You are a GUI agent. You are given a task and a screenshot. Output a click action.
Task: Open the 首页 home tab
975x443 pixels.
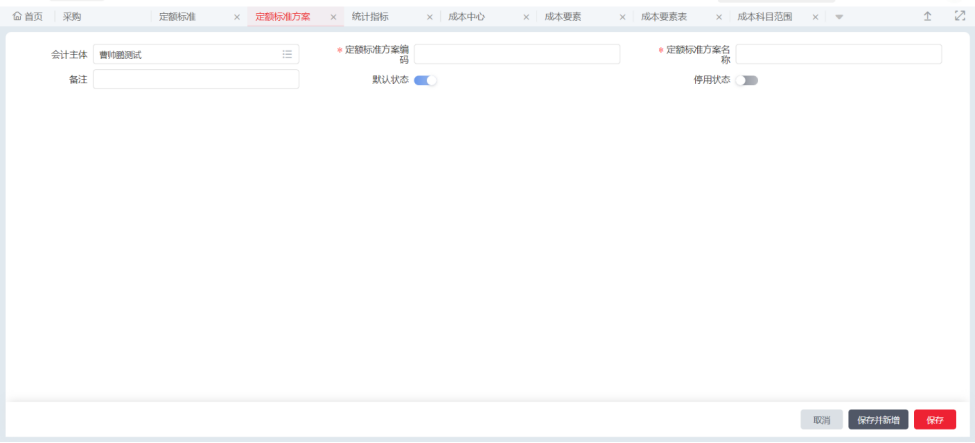click(x=28, y=17)
